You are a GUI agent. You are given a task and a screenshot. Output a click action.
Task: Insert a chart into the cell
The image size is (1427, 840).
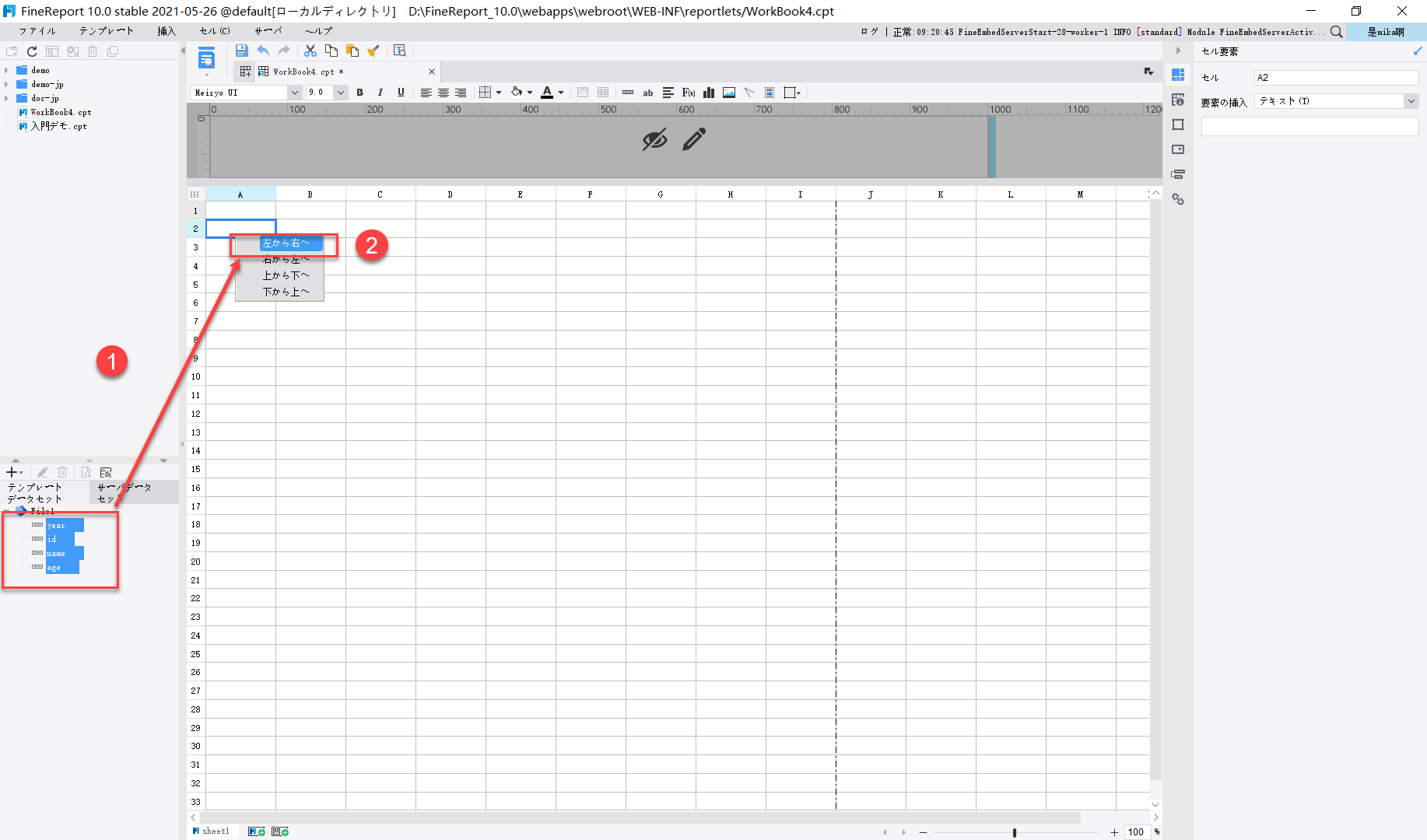[x=708, y=92]
